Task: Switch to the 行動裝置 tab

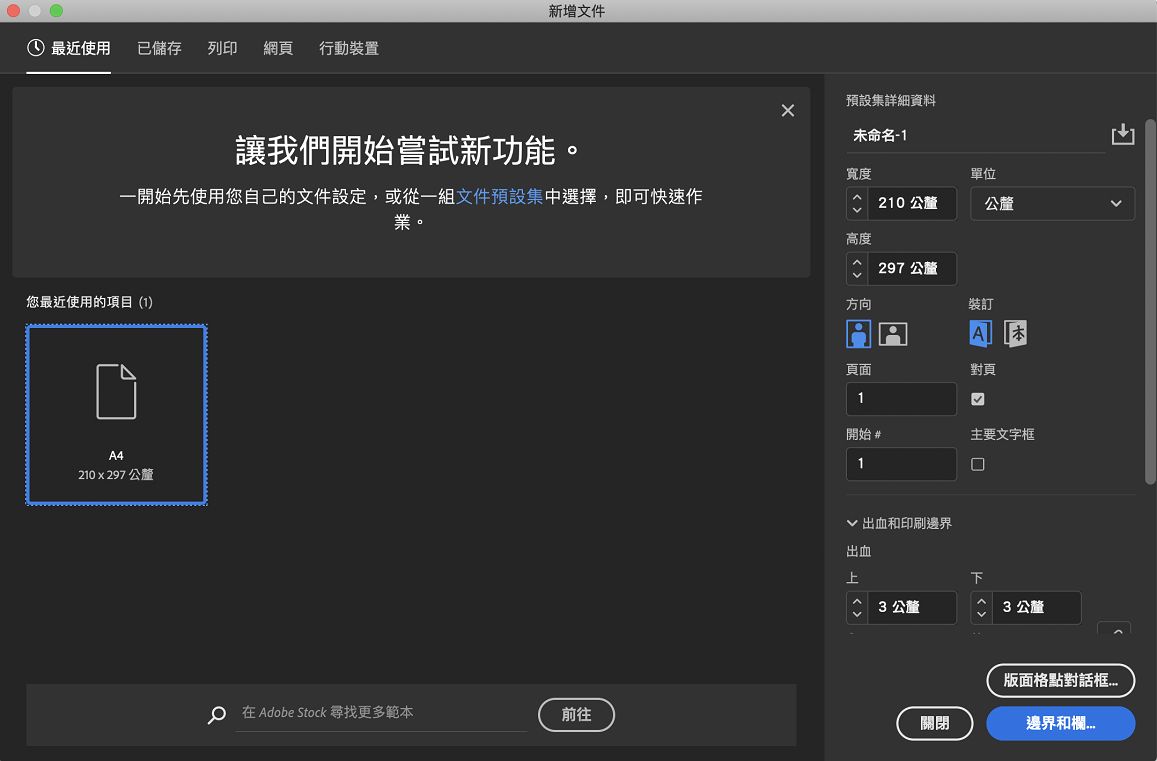Action: coord(349,48)
